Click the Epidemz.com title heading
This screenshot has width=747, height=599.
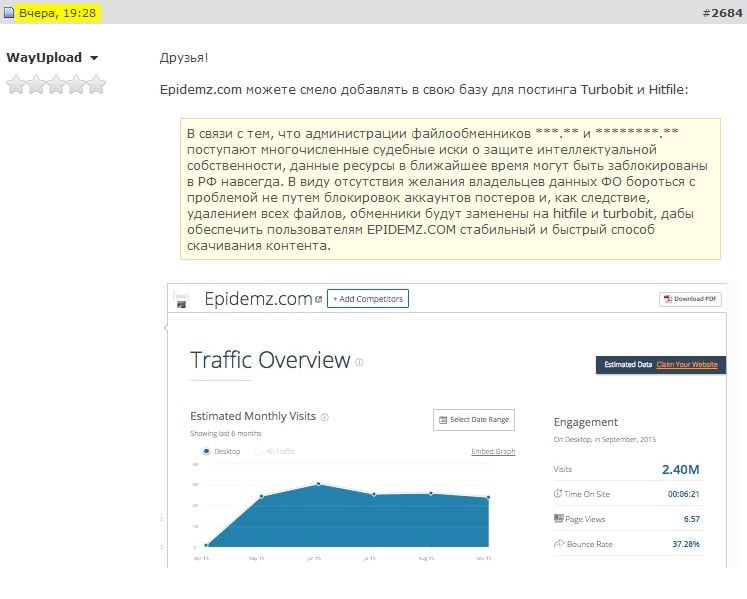coord(258,299)
